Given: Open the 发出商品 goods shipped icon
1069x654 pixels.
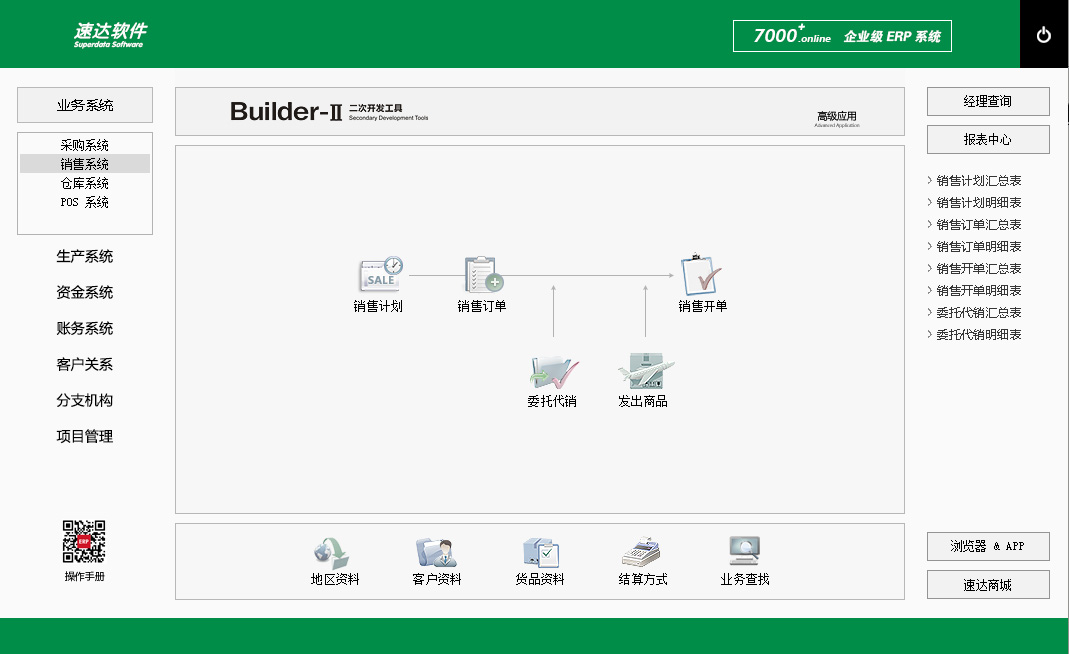Looking at the screenshot, I should click(643, 372).
